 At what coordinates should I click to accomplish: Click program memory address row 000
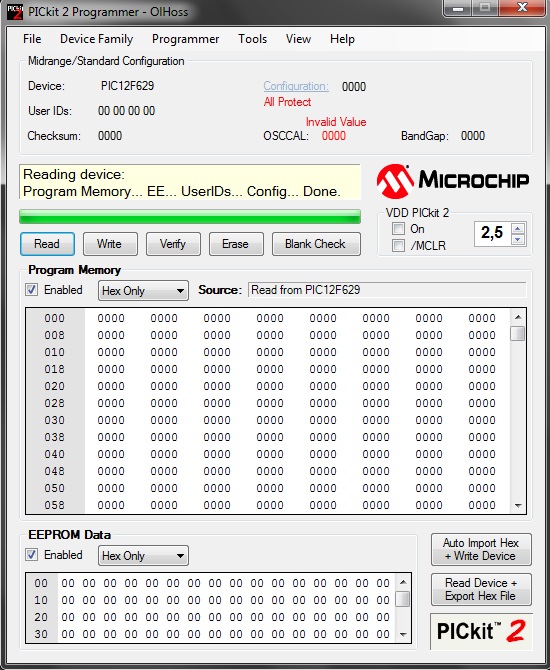coord(55,318)
